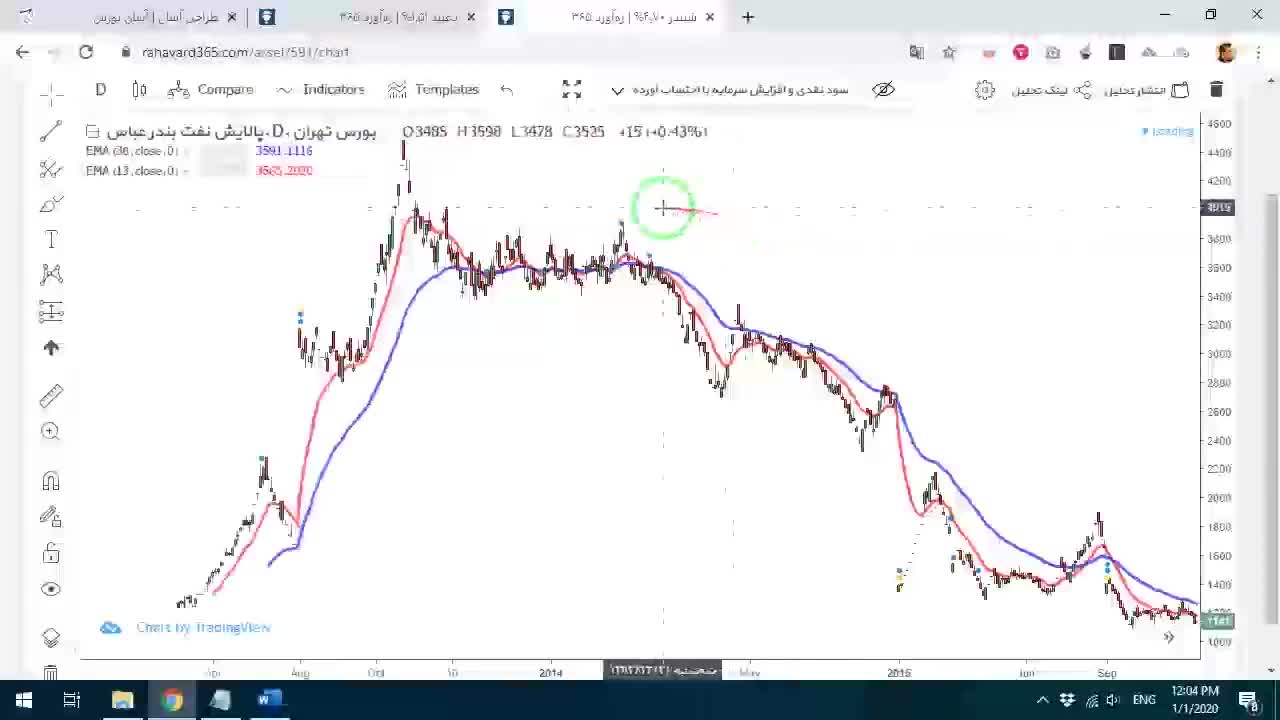
Task: Toggle the crossed-eye visibility icon in top toolbar
Action: coord(883,90)
